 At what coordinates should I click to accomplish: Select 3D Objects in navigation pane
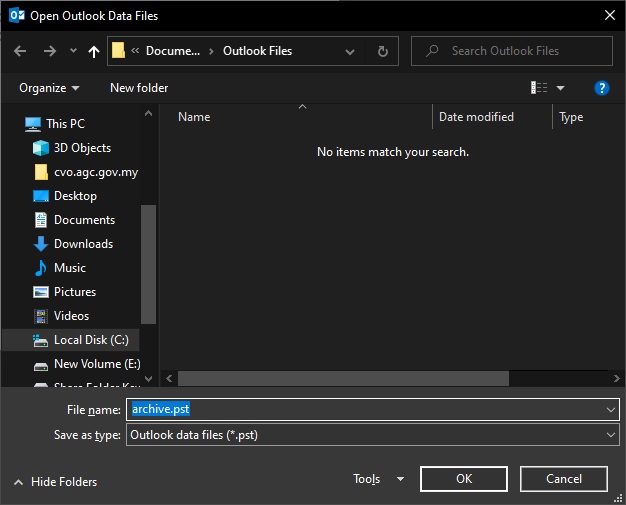pos(82,148)
